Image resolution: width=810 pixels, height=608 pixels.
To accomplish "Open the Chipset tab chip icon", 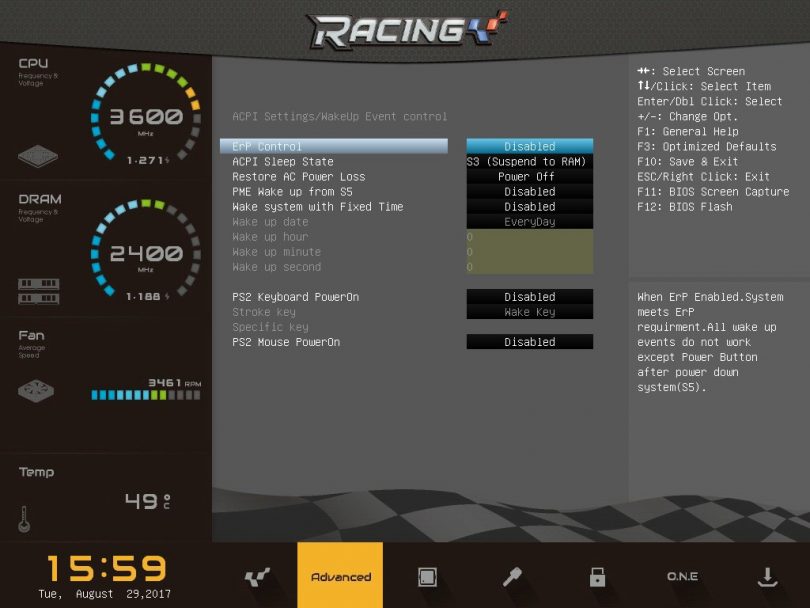I will 427,577.
